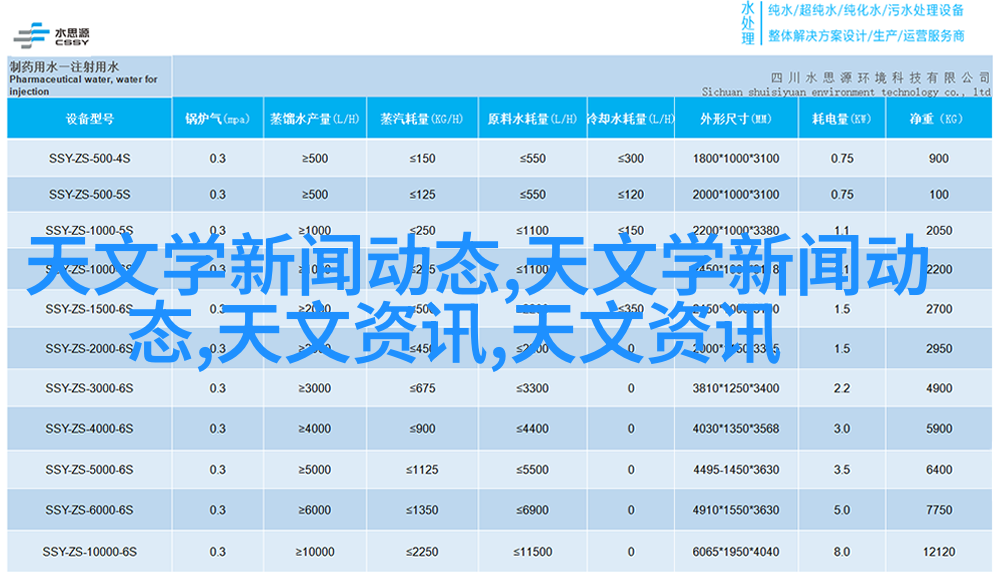Select the 外形尺寸(MM) column header
This screenshot has height=581, width=1000.
click(735, 119)
